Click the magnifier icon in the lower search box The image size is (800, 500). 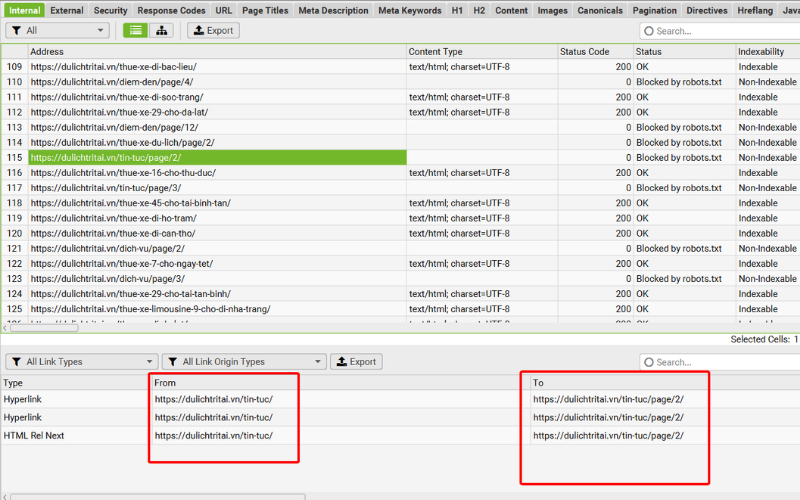(x=649, y=362)
